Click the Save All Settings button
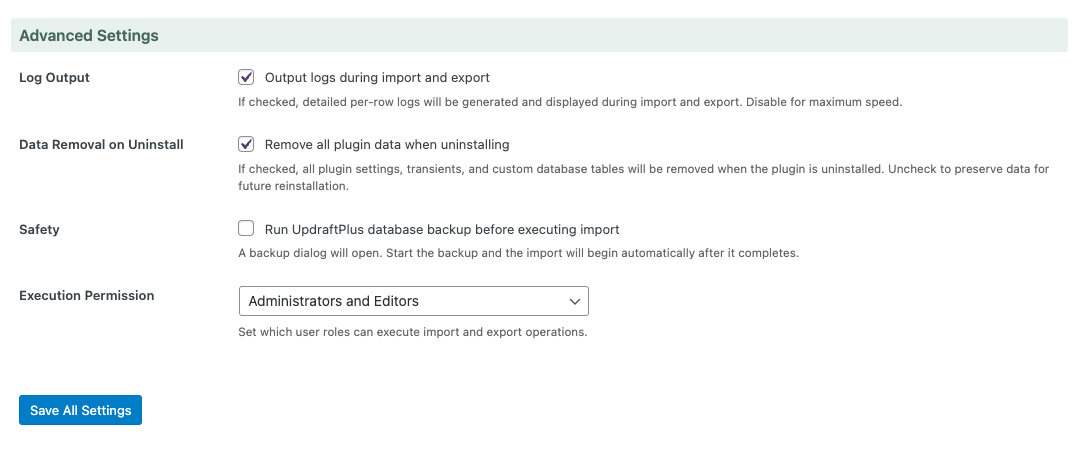 pyautogui.click(x=80, y=410)
